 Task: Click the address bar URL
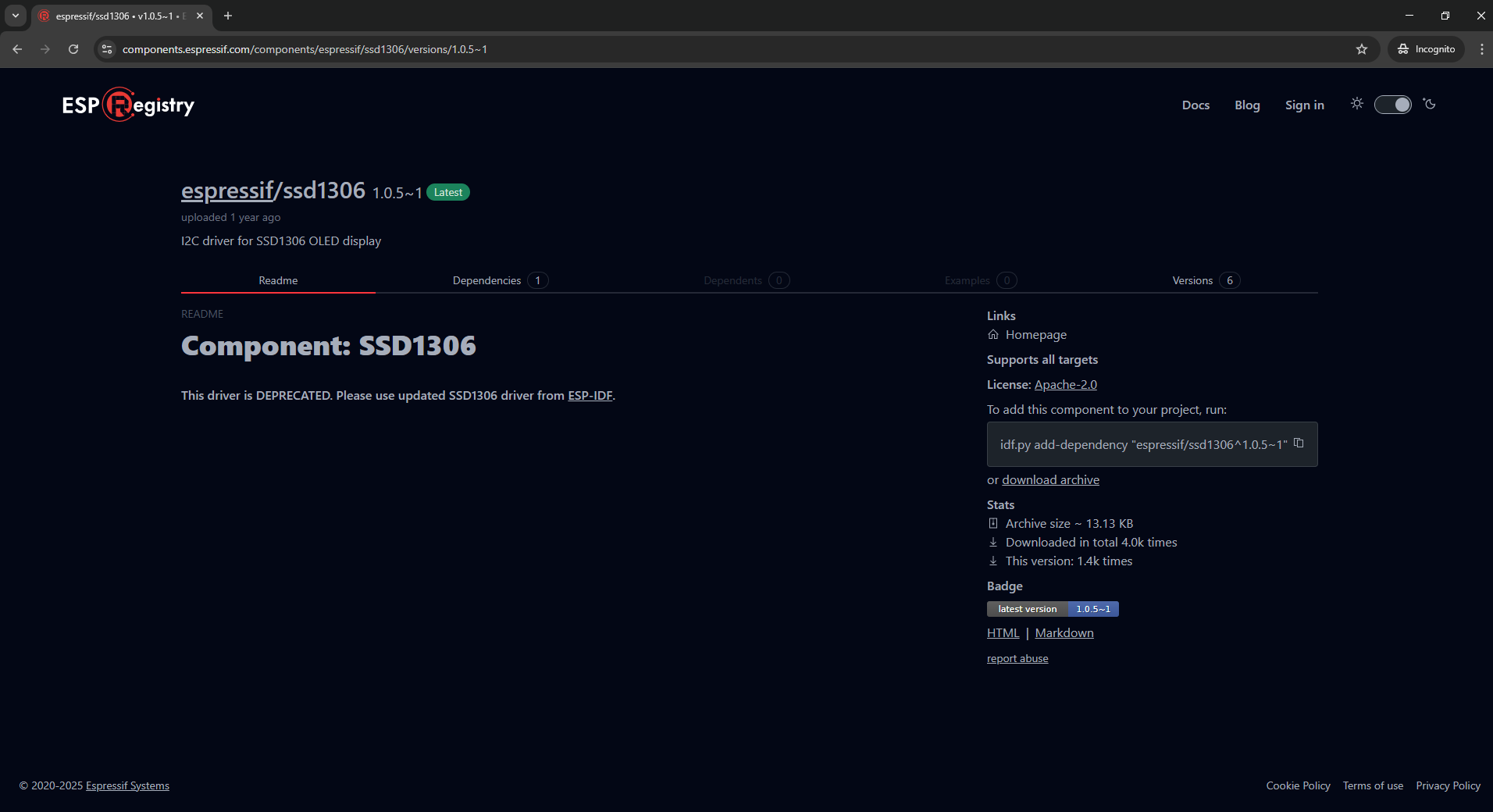[x=305, y=49]
